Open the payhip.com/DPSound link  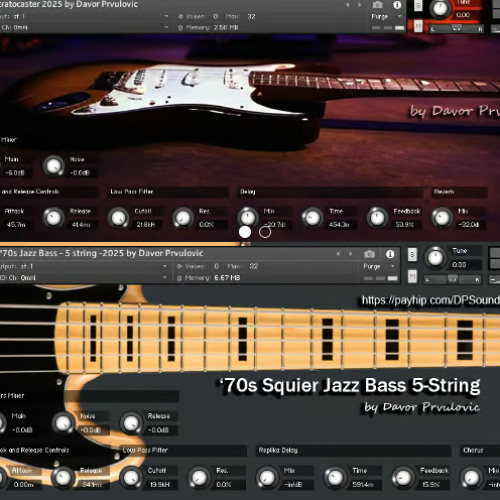click(x=431, y=300)
